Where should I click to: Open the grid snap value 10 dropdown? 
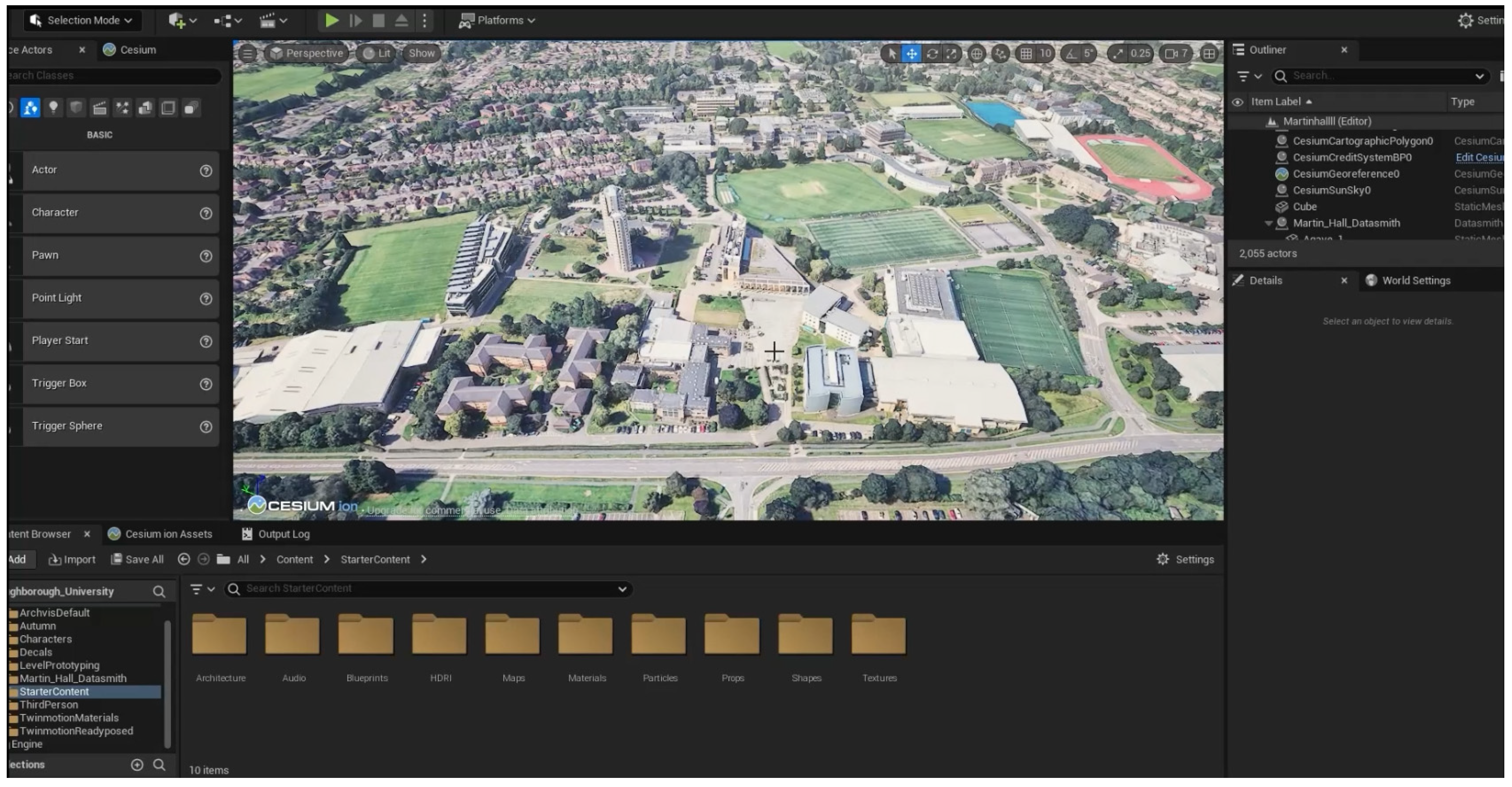[x=1046, y=54]
